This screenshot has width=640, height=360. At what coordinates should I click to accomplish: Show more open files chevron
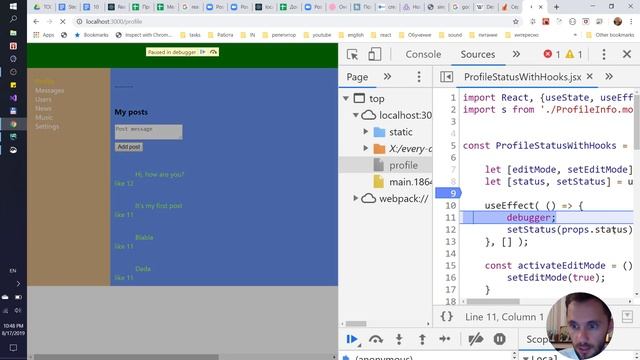(609, 76)
